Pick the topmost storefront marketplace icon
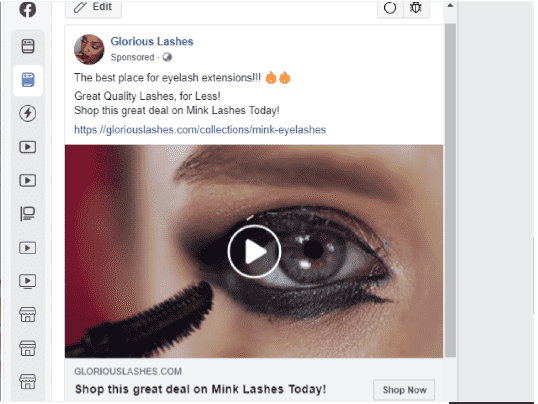The height and width of the screenshot is (404, 538). [x=28, y=314]
